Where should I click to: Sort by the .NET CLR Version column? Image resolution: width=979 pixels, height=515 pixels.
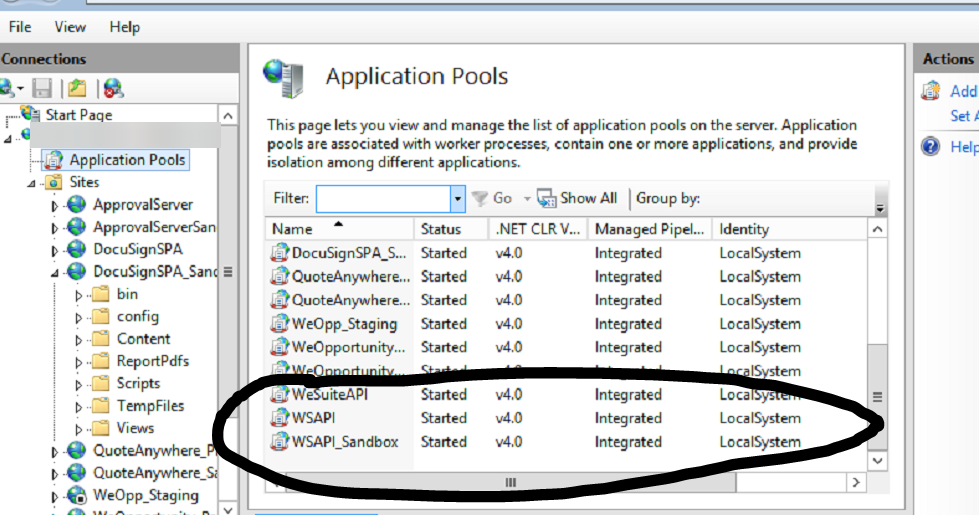538,229
